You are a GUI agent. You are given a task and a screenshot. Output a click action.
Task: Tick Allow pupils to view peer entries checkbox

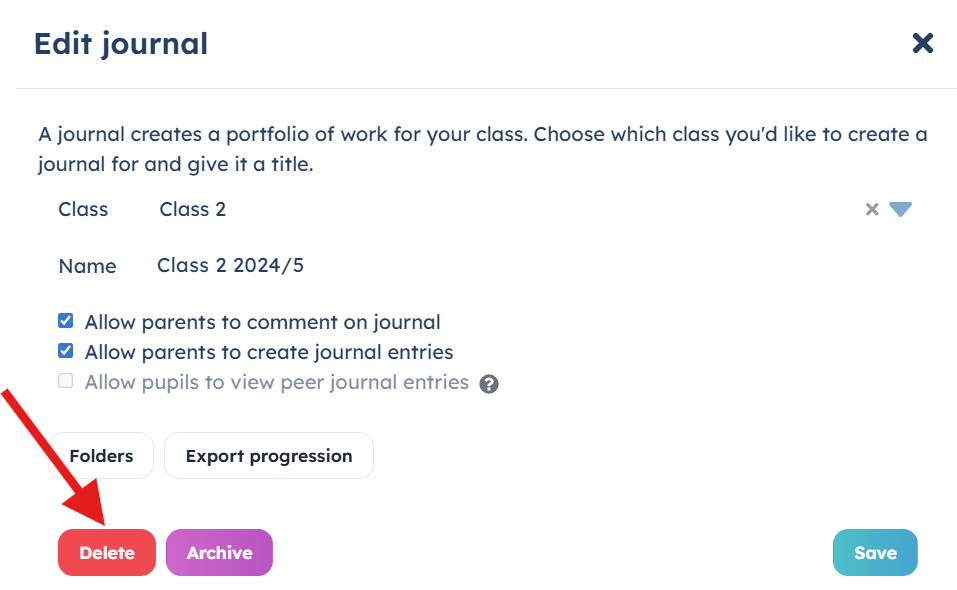pos(65,381)
